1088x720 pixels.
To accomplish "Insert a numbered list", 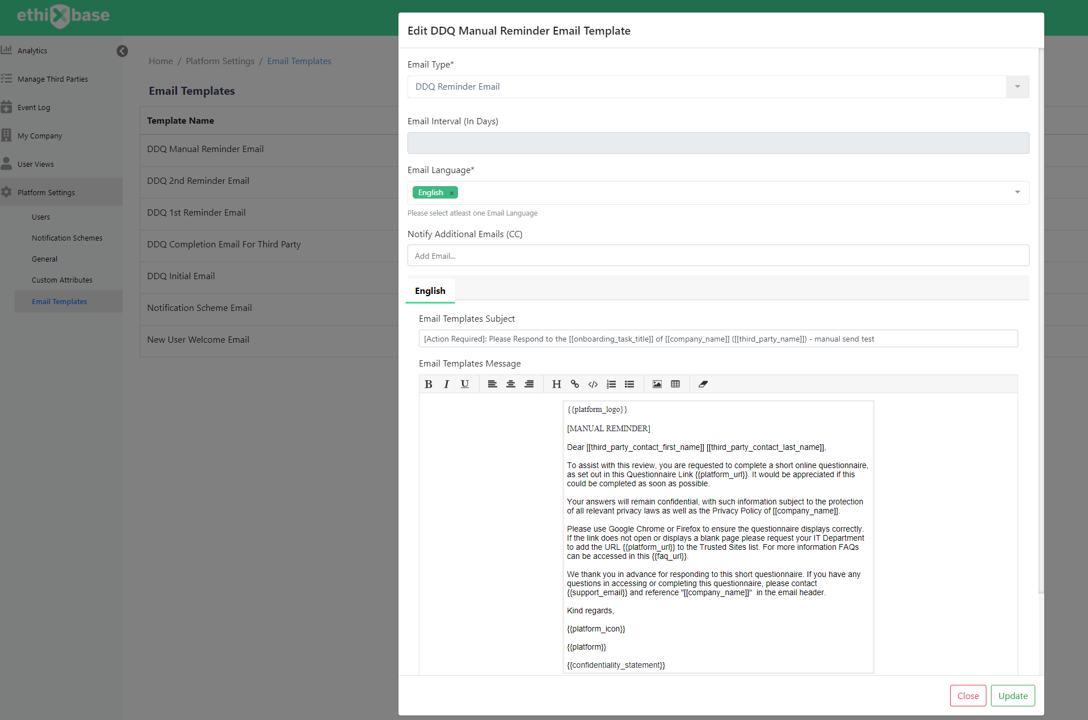I will point(611,384).
